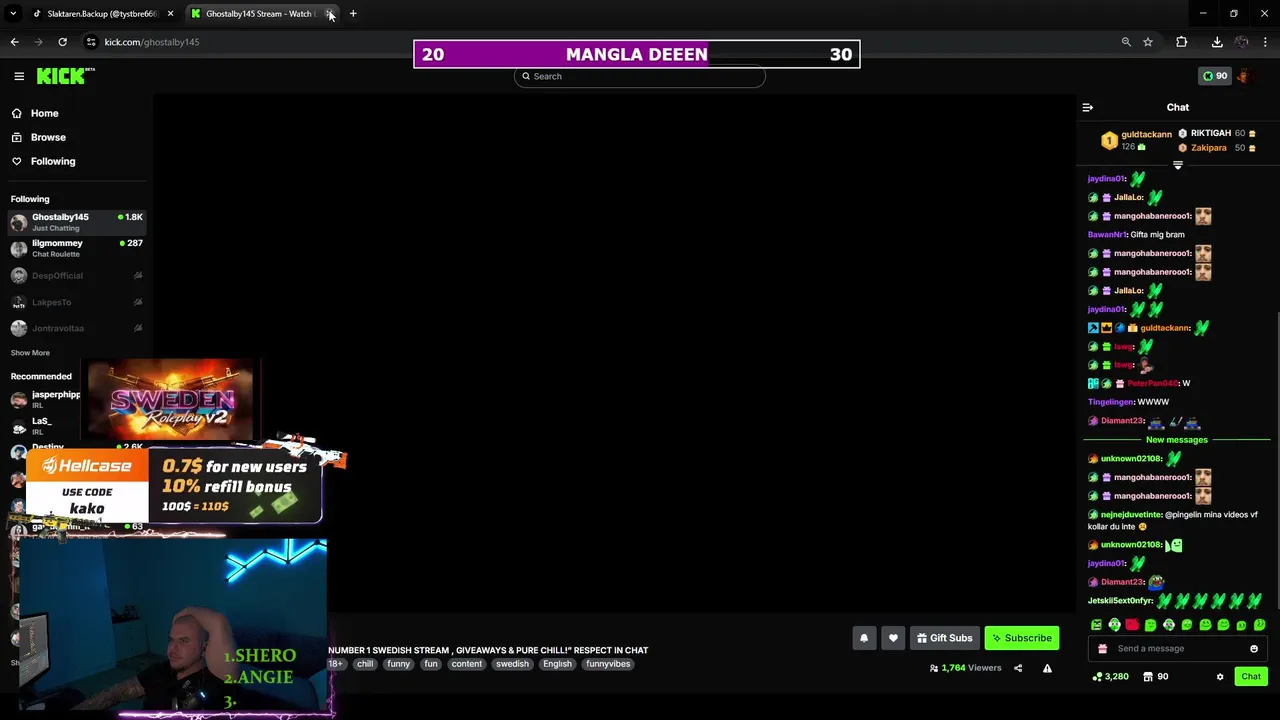This screenshot has height=720, width=1280.
Task: Focus the Kick search field
Action: [x=640, y=76]
